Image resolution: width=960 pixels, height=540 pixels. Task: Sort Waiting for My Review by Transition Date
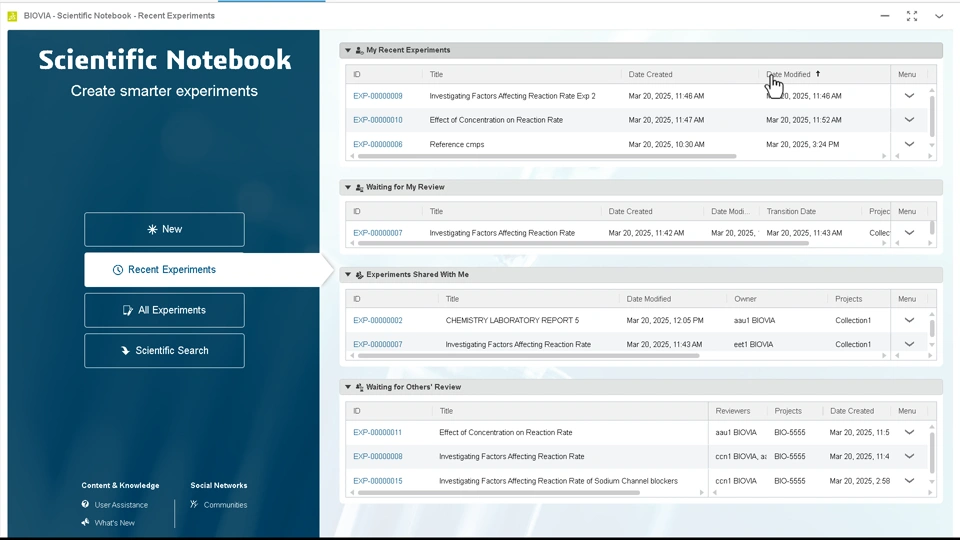791,211
